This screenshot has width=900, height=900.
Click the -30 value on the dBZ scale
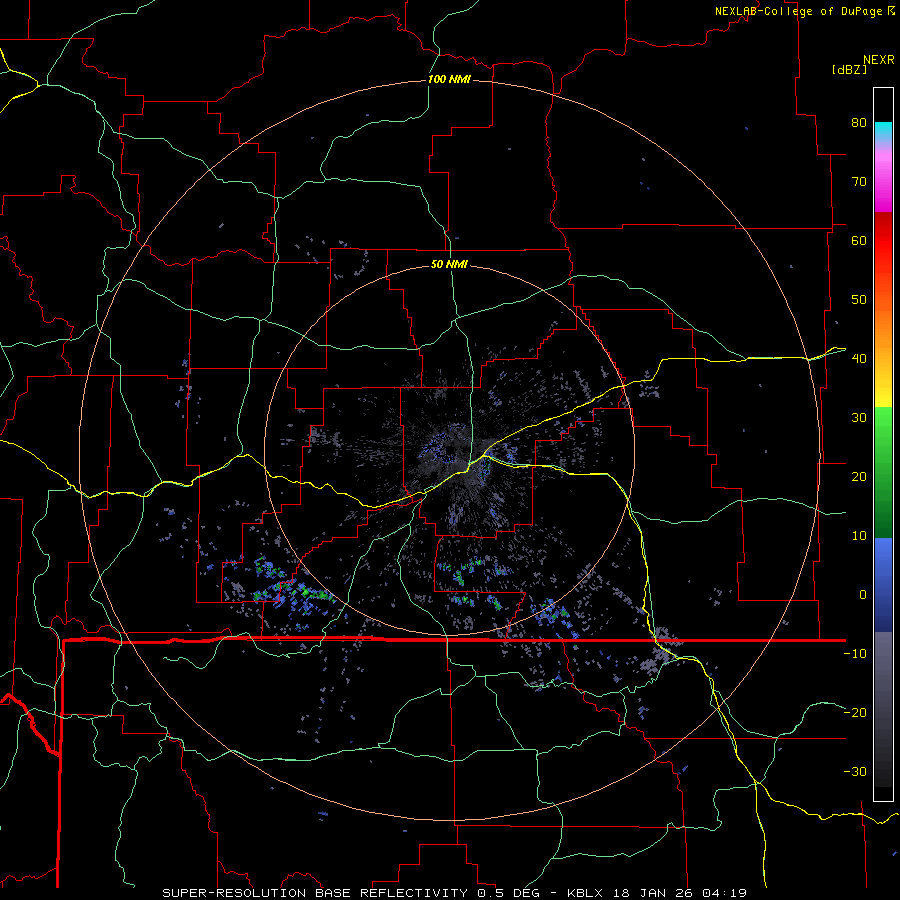pyautogui.click(x=855, y=772)
